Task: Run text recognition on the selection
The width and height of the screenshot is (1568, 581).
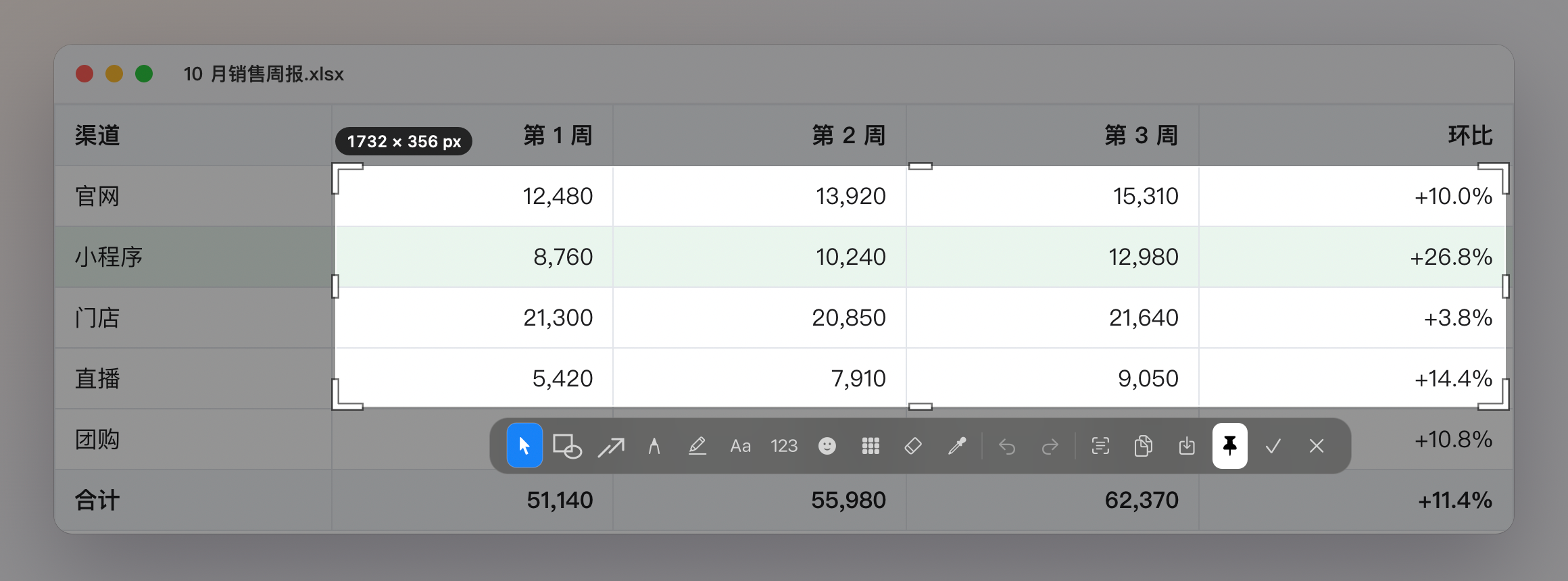Action: click(1100, 446)
